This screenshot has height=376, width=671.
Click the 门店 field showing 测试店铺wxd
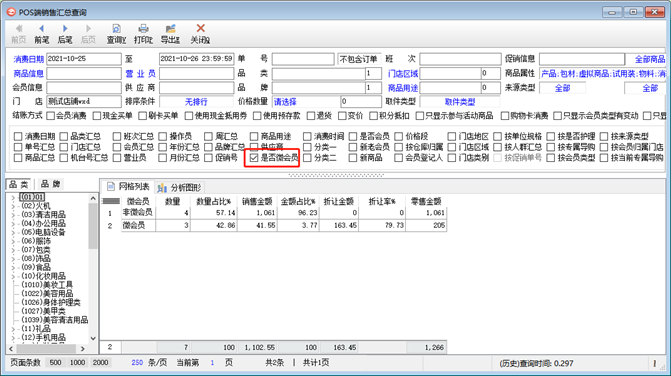click(x=84, y=102)
